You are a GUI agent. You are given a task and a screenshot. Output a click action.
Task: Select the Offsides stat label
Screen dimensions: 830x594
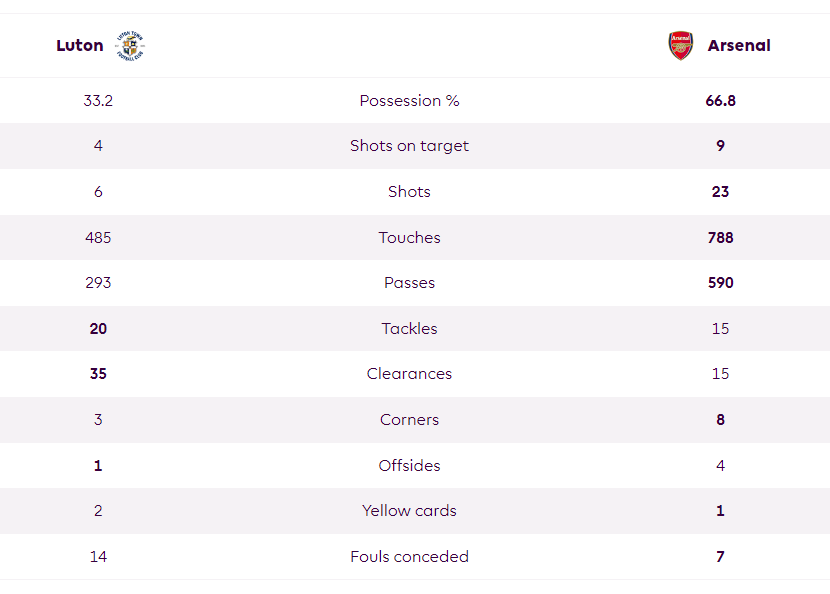click(409, 465)
